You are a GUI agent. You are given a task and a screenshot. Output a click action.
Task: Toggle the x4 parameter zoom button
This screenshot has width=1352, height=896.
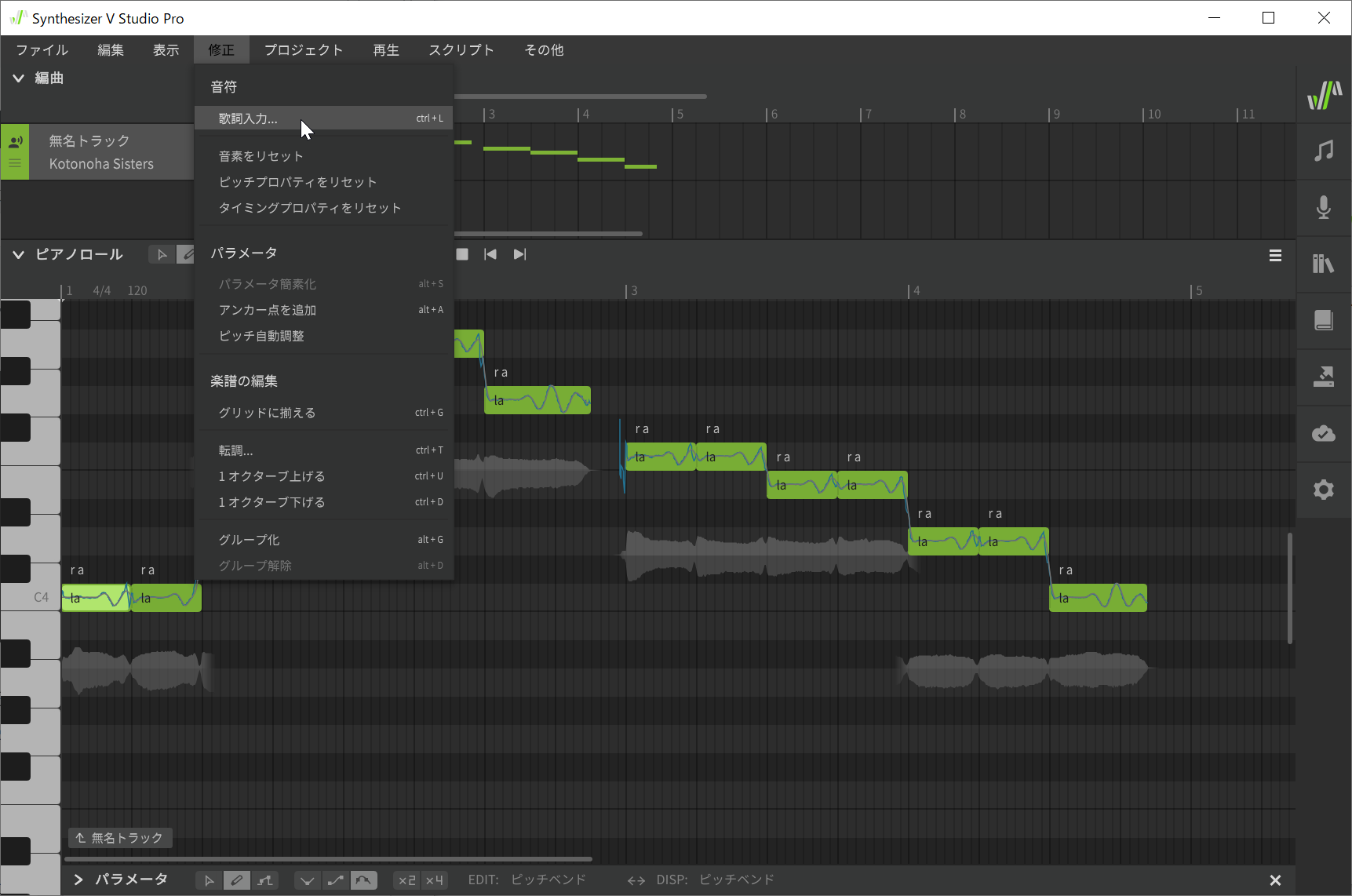(435, 880)
